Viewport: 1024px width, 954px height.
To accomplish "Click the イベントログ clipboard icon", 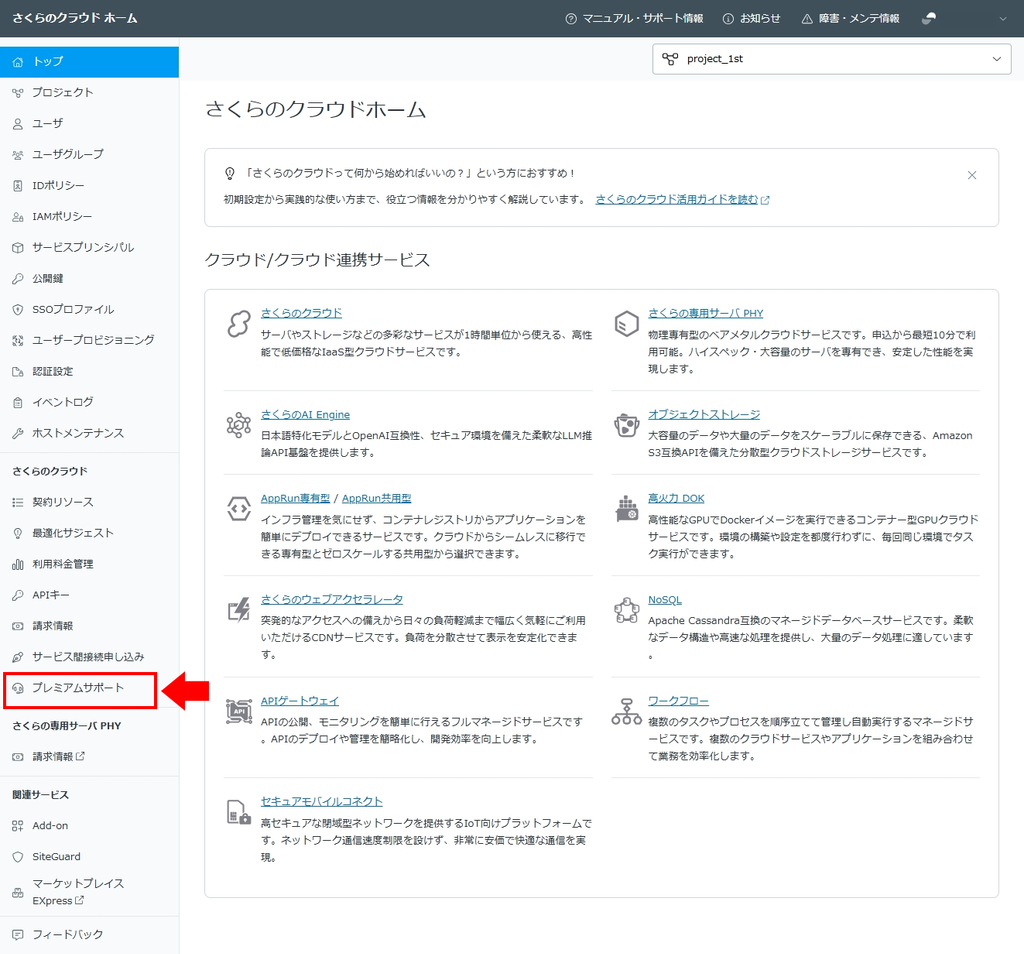I will click(18, 402).
